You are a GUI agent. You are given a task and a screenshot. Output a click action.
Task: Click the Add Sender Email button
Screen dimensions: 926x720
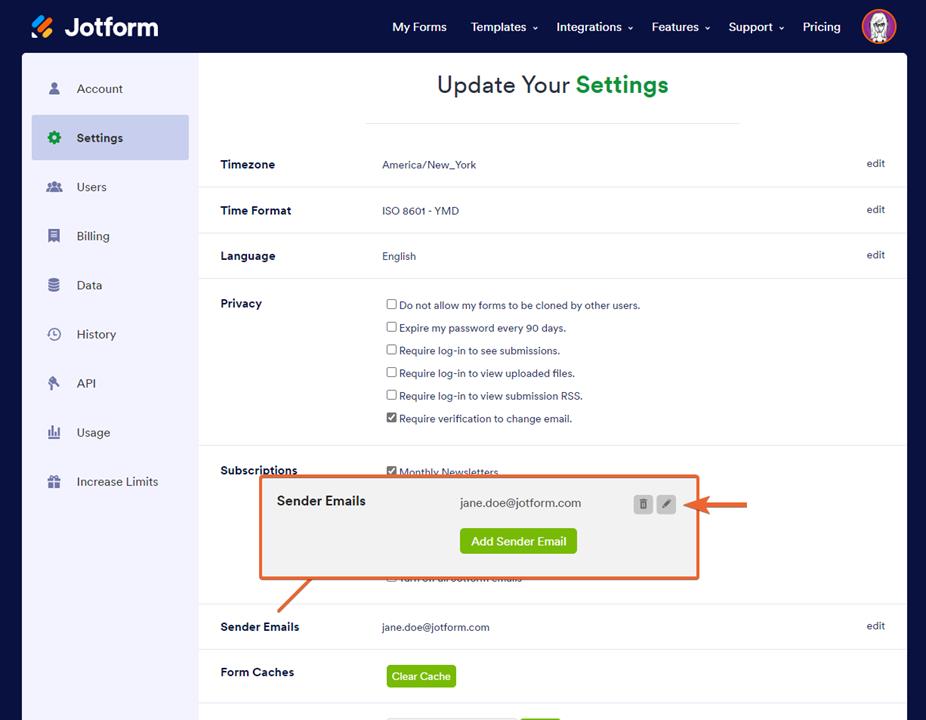(x=518, y=541)
